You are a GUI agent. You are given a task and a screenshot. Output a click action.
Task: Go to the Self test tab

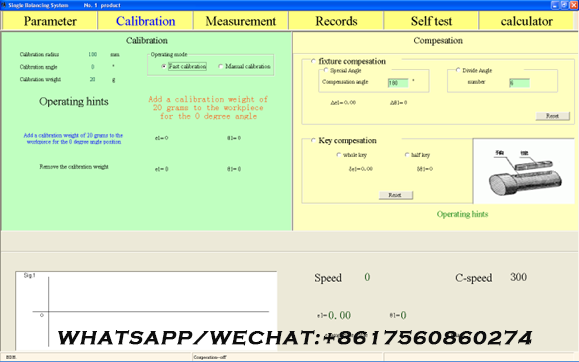(431, 21)
